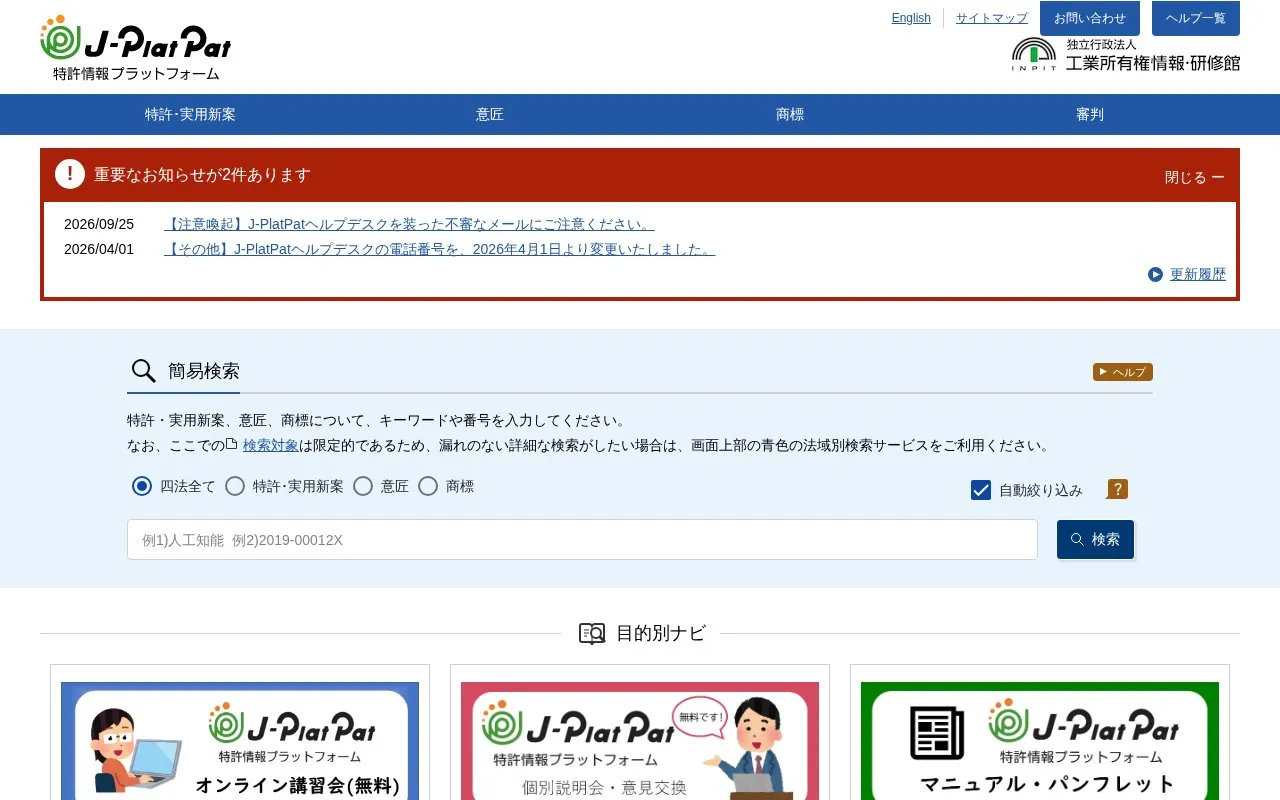Click the book icon beside 目的別ナビ

(x=592, y=633)
